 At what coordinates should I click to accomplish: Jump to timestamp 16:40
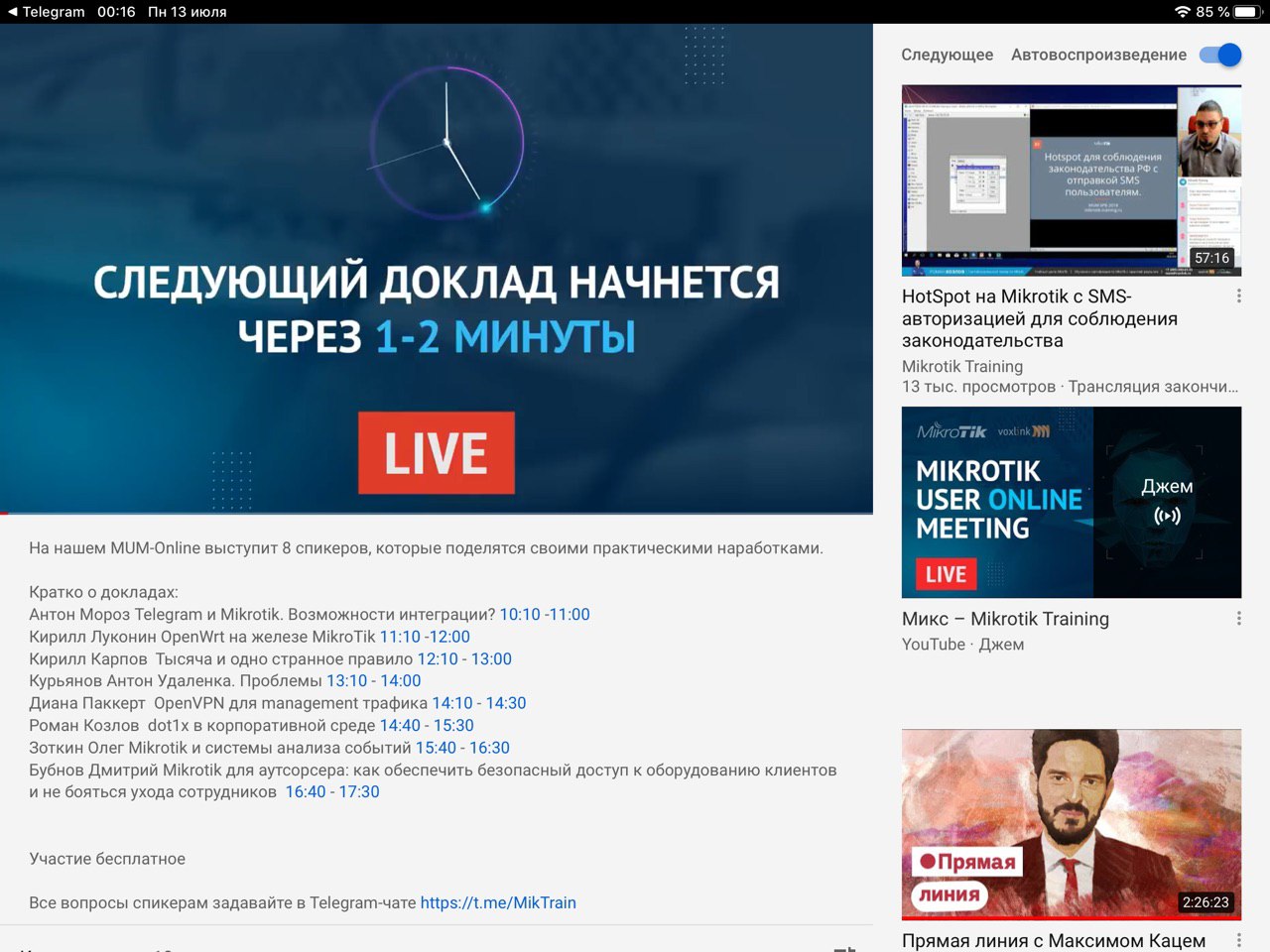(x=306, y=792)
